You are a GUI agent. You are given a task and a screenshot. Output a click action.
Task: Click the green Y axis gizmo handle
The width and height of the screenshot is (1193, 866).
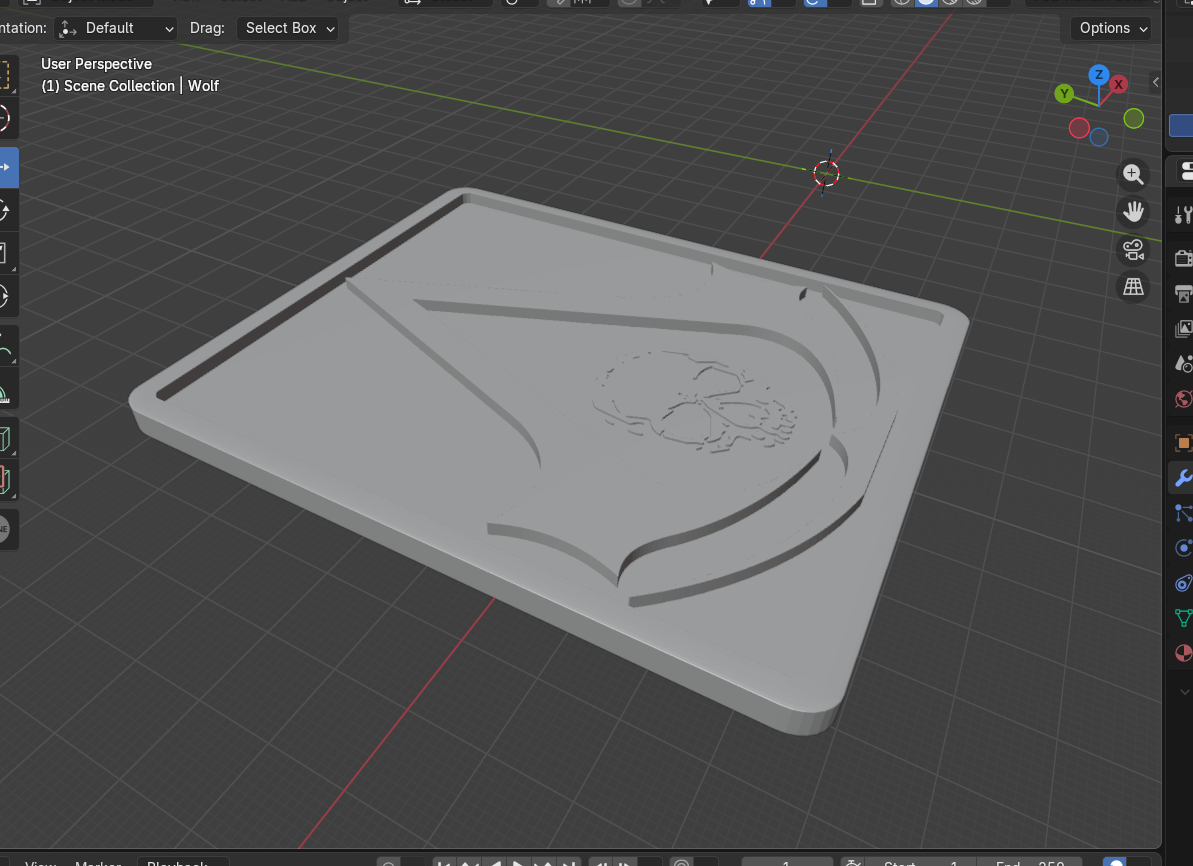tap(1064, 94)
